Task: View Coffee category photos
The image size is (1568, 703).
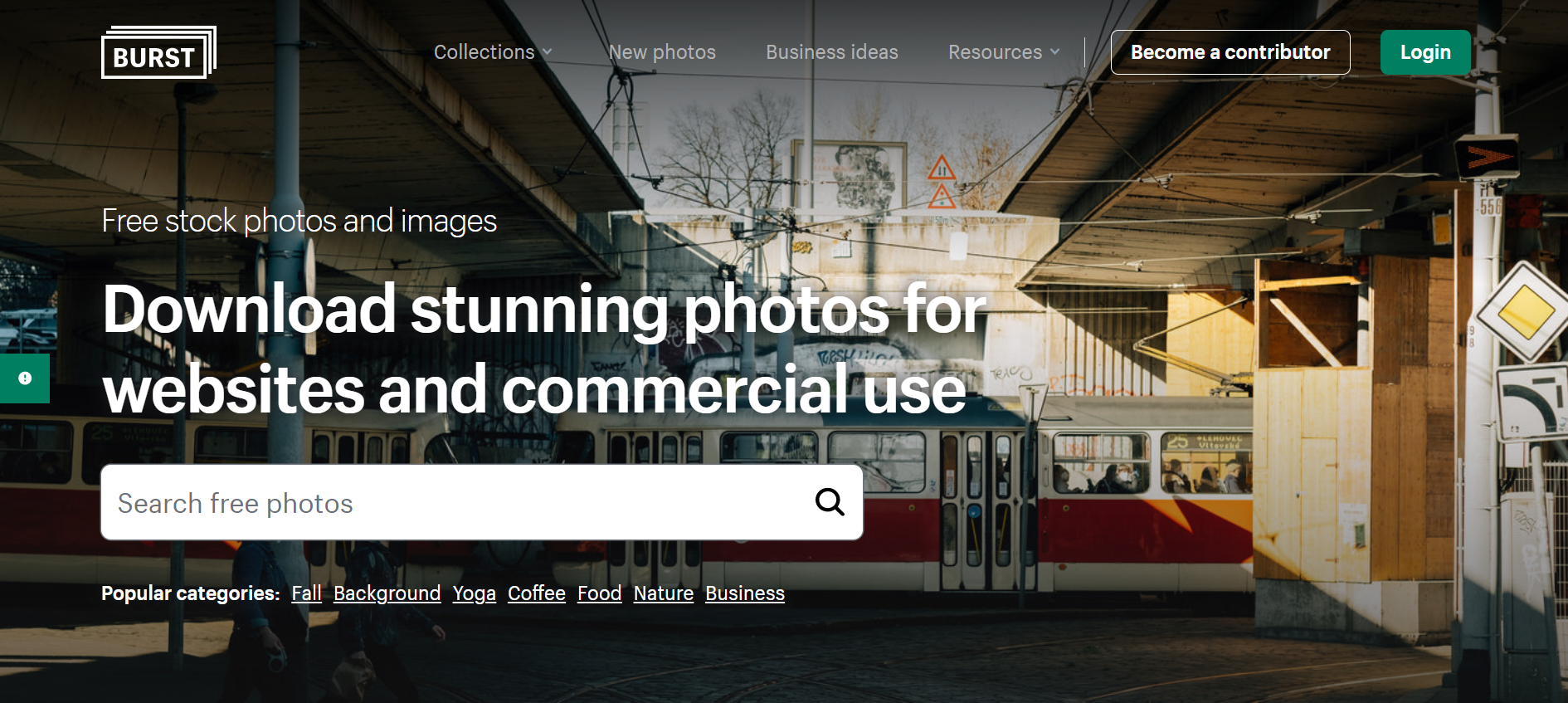Action: click(x=537, y=593)
